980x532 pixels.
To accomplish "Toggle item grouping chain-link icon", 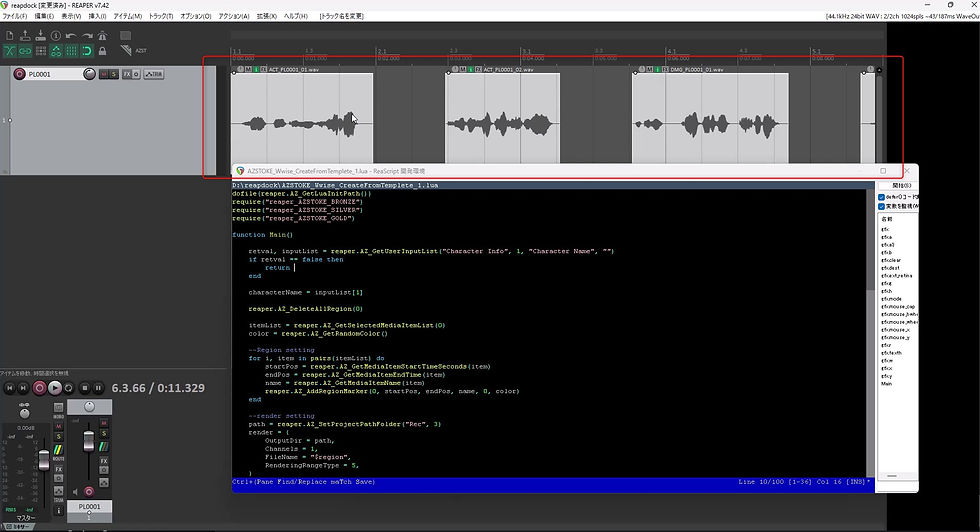I will pos(25,51).
